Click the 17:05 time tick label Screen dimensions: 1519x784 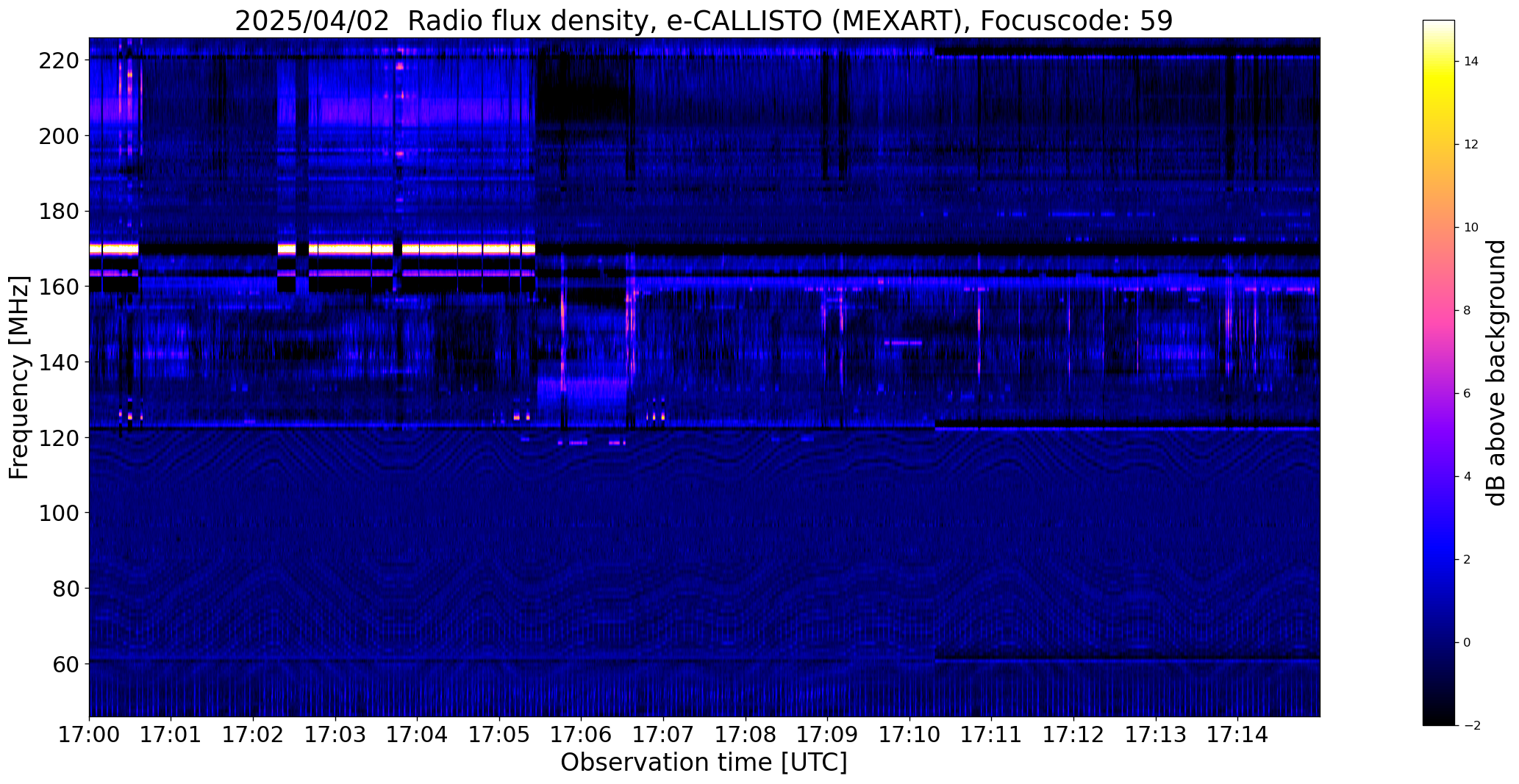coord(499,734)
